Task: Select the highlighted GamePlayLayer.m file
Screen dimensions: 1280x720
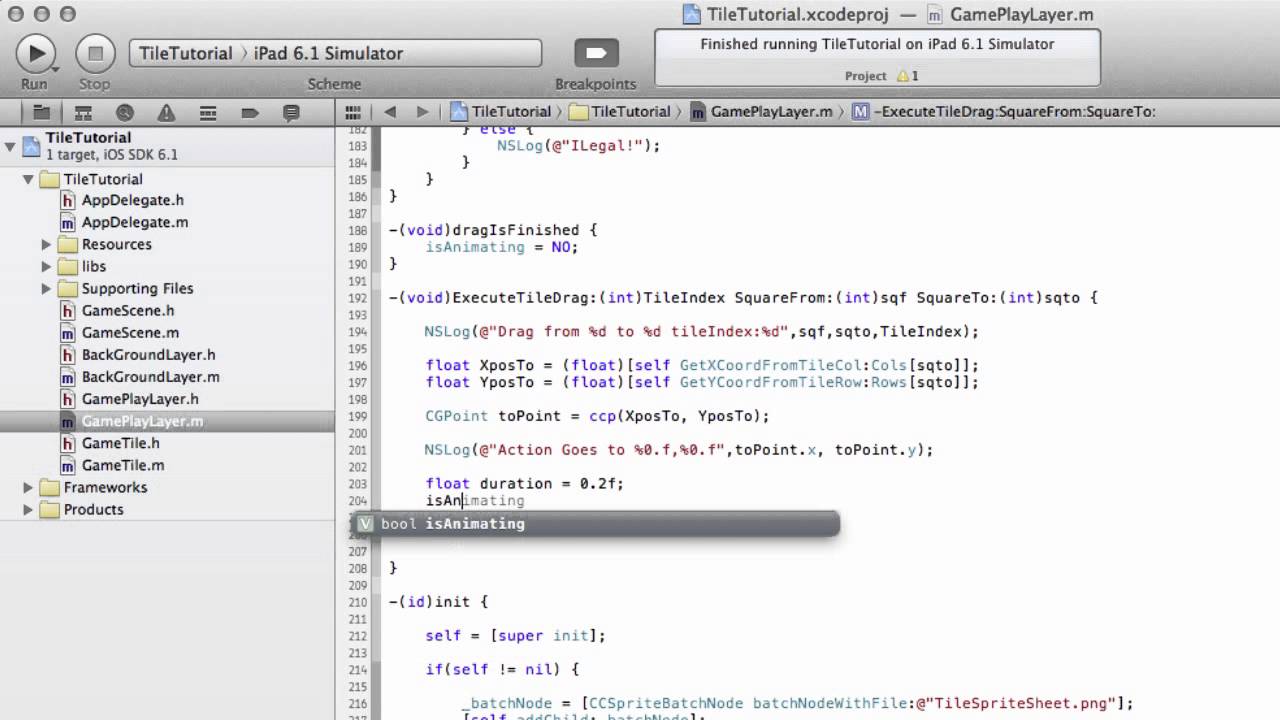Action: click(167, 421)
